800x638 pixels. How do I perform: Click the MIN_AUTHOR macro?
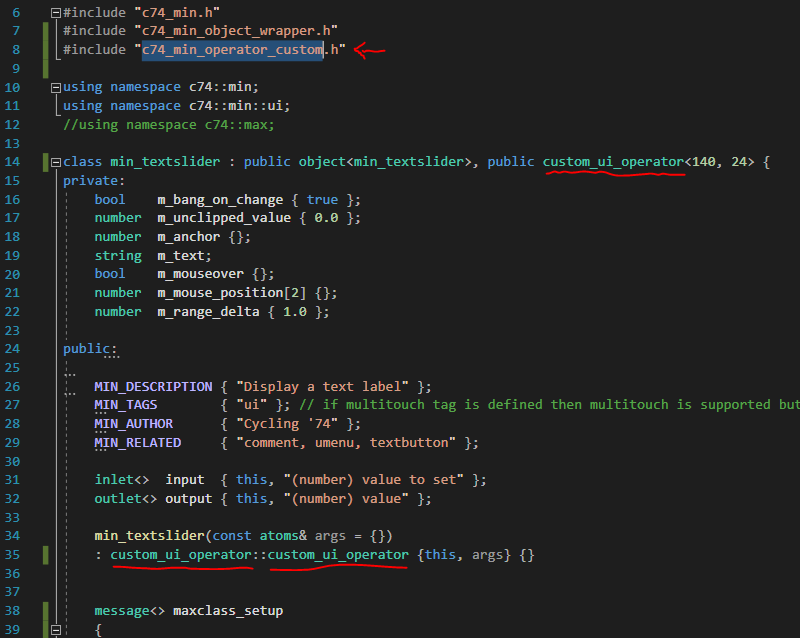(134, 424)
